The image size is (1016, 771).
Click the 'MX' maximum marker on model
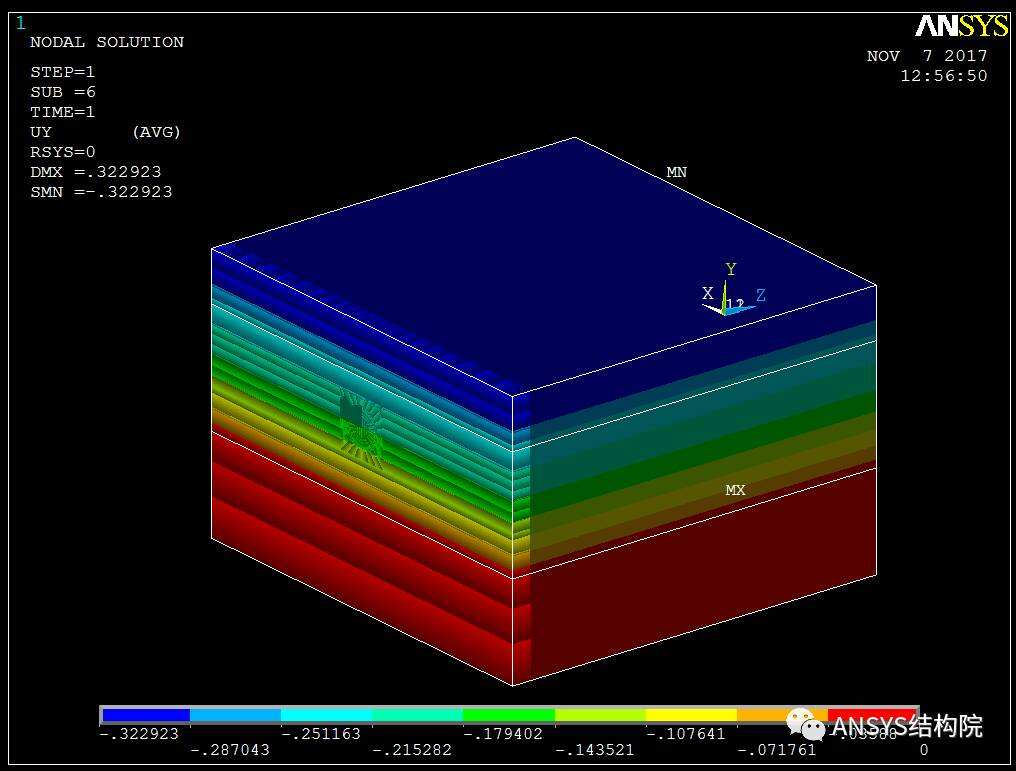coord(735,490)
